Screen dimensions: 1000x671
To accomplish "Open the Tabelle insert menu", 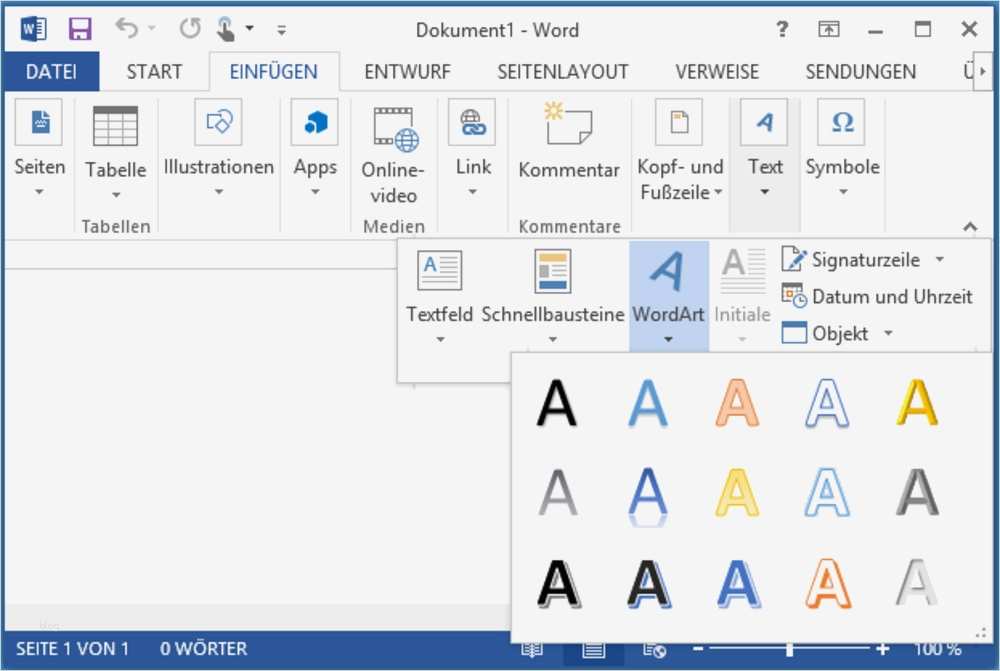I will [x=115, y=152].
